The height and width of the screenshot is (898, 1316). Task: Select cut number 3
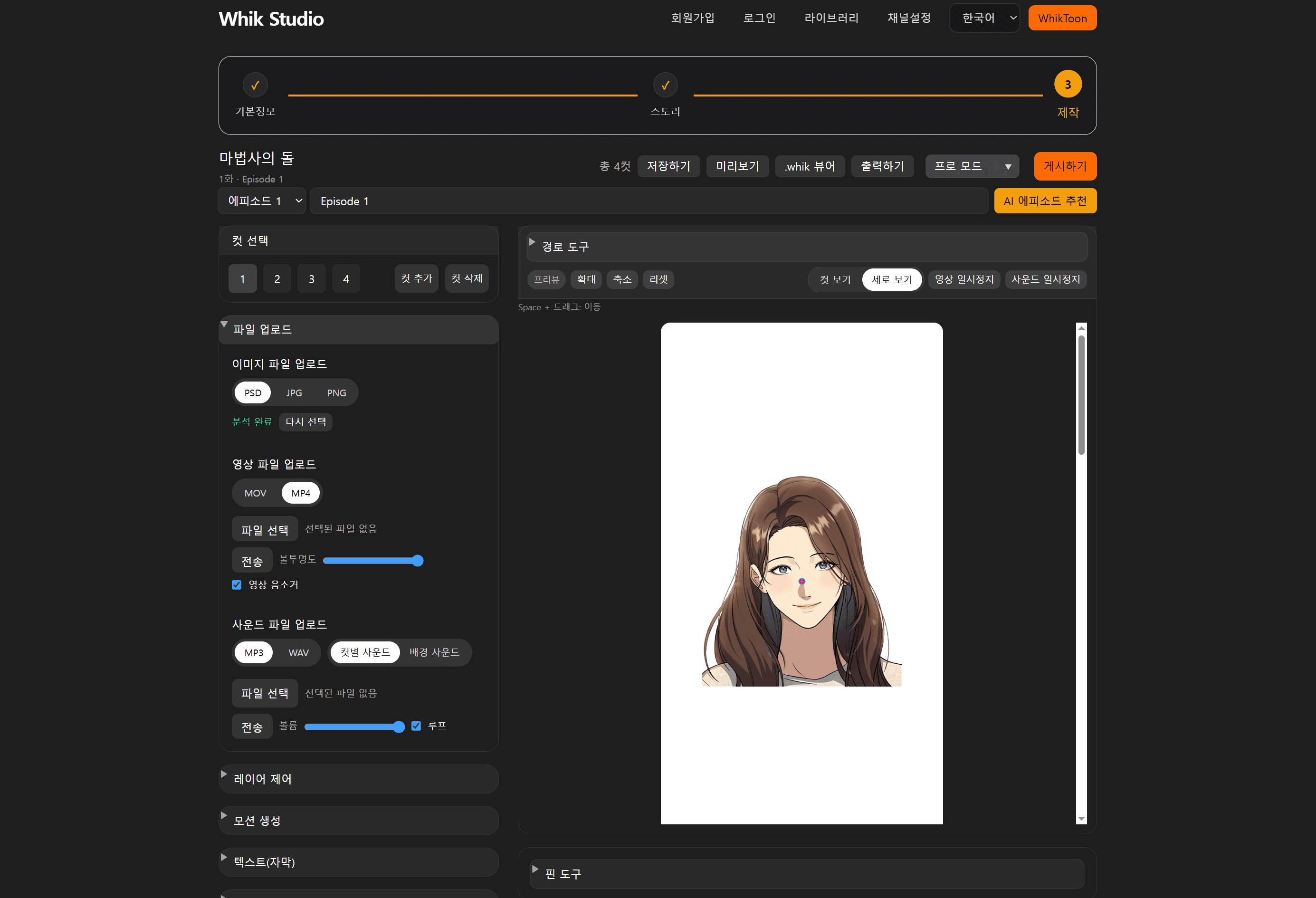point(311,278)
